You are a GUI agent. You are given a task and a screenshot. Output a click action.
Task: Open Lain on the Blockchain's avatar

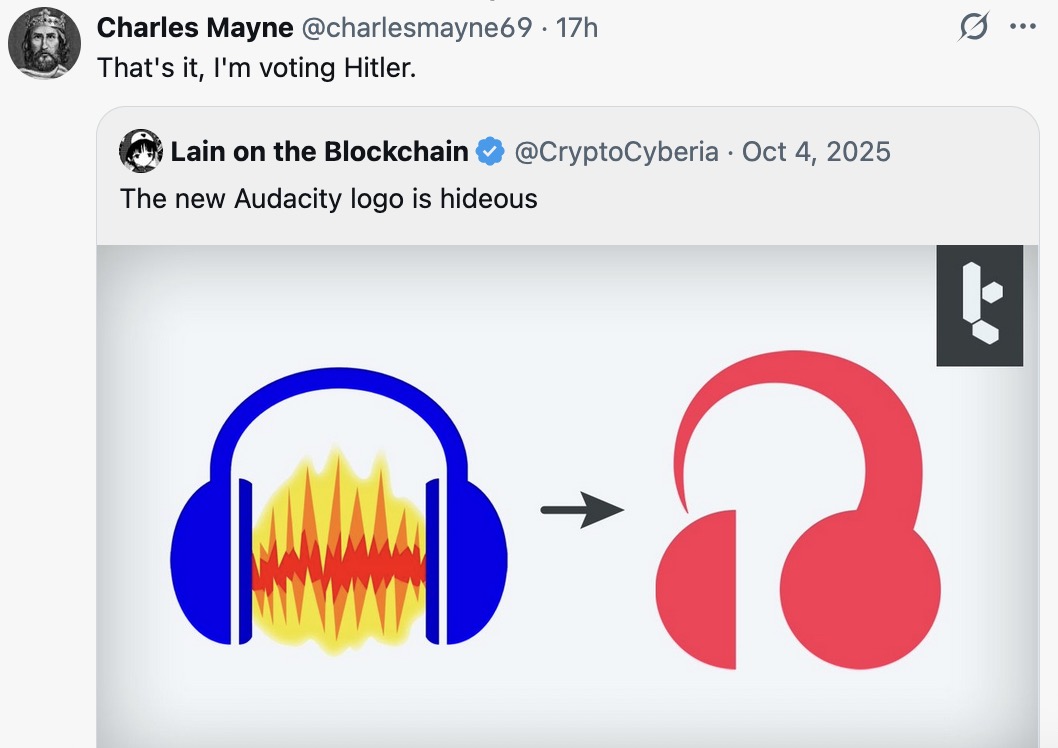(140, 151)
